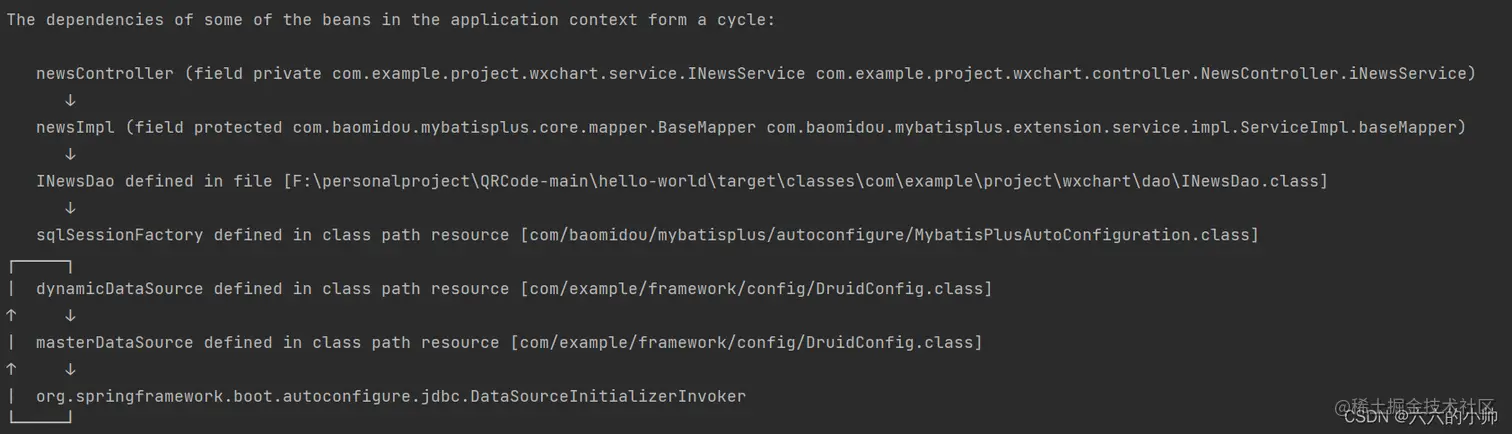Click the up arrow beside dynamicDataSource cycle
Image resolution: width=1512 pixels, height=434 pixels.
click(11, 316)
